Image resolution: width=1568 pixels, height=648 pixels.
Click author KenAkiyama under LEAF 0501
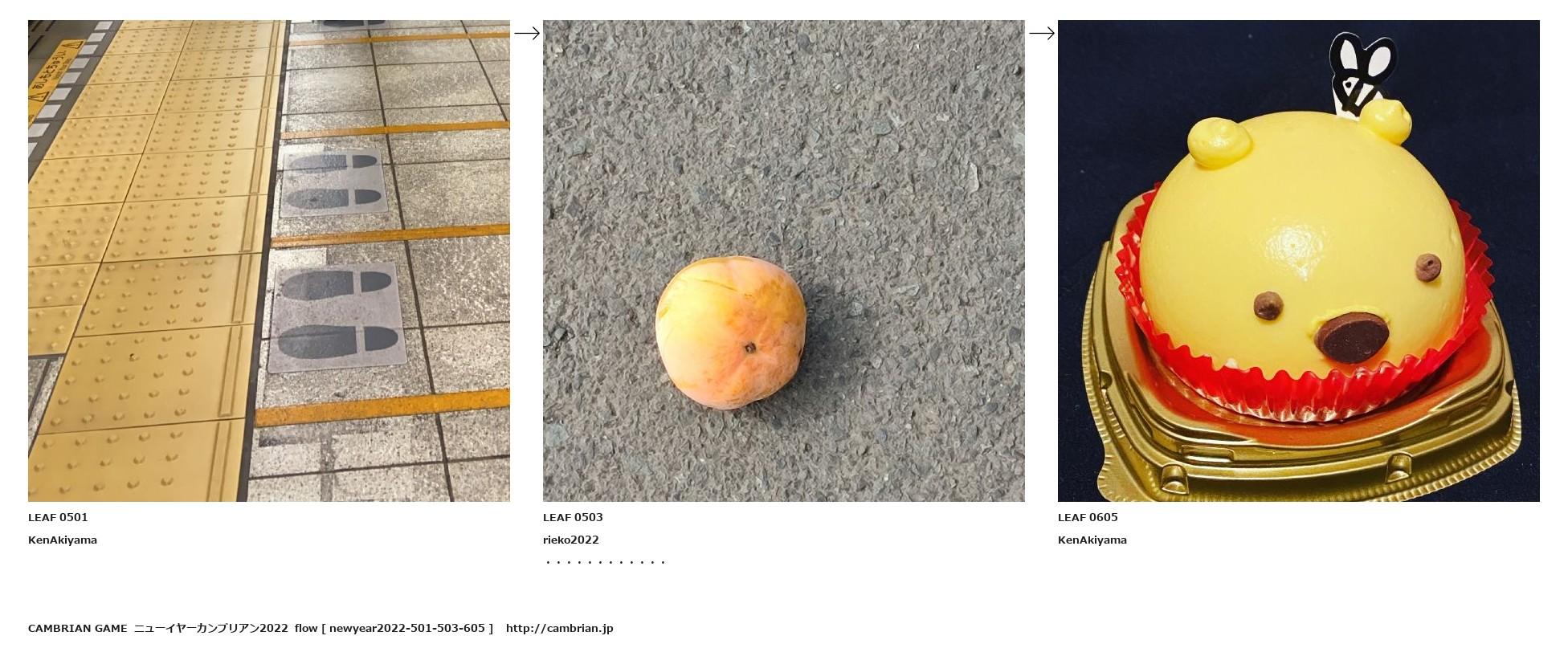tap(63, 540)
